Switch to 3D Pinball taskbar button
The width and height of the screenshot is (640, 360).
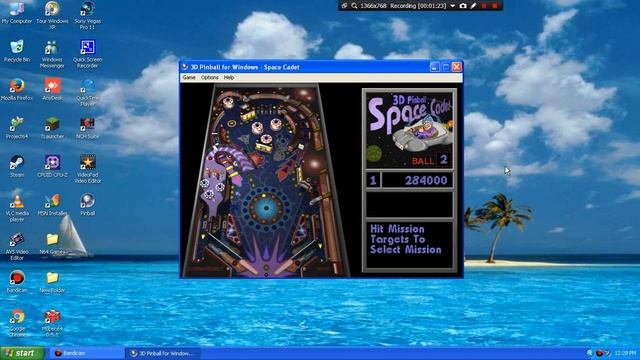click(162, 353)
